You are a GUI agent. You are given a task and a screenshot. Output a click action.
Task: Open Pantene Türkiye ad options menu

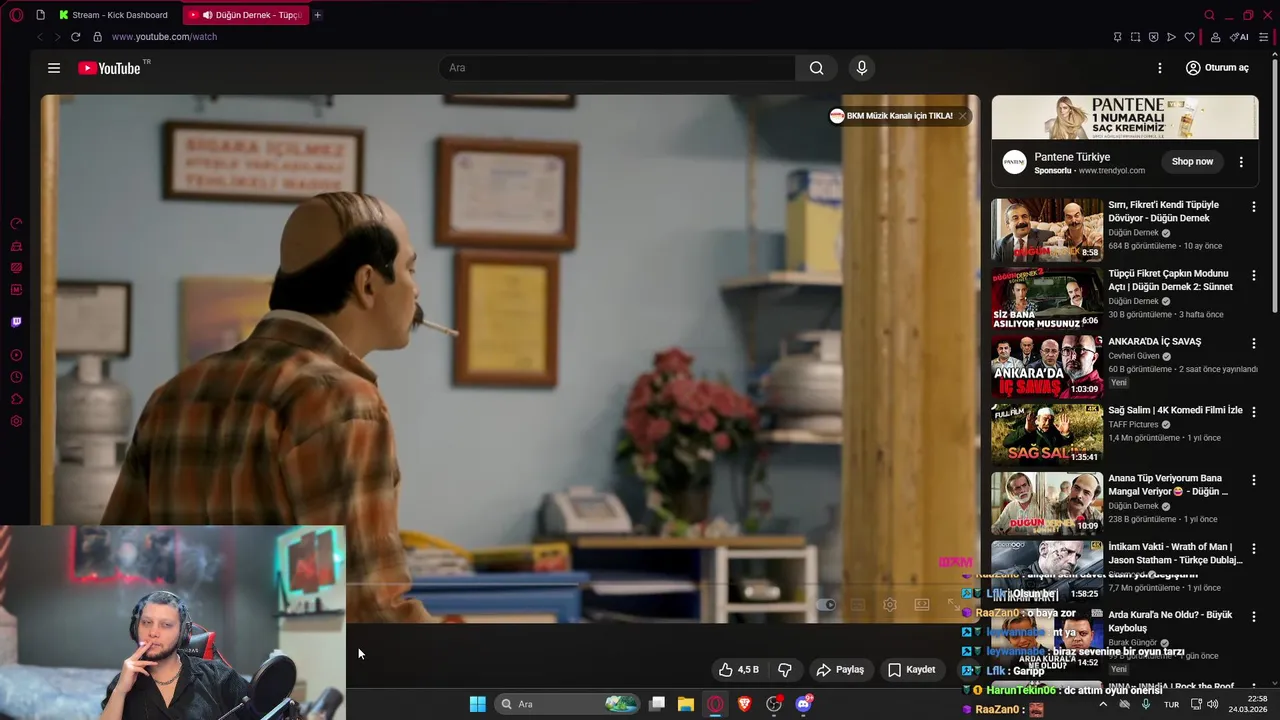pos(1241,162)
